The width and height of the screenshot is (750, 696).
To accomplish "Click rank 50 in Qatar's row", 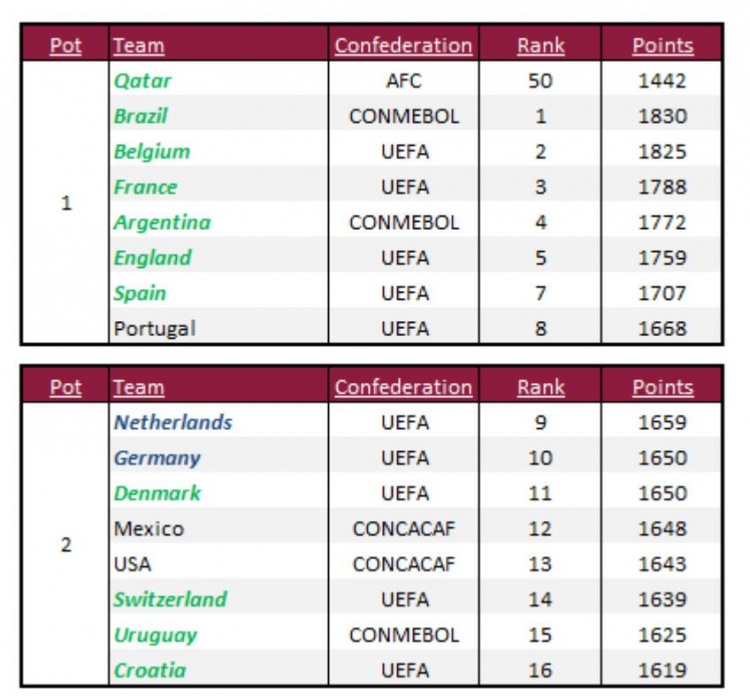I will pos(540,81).
